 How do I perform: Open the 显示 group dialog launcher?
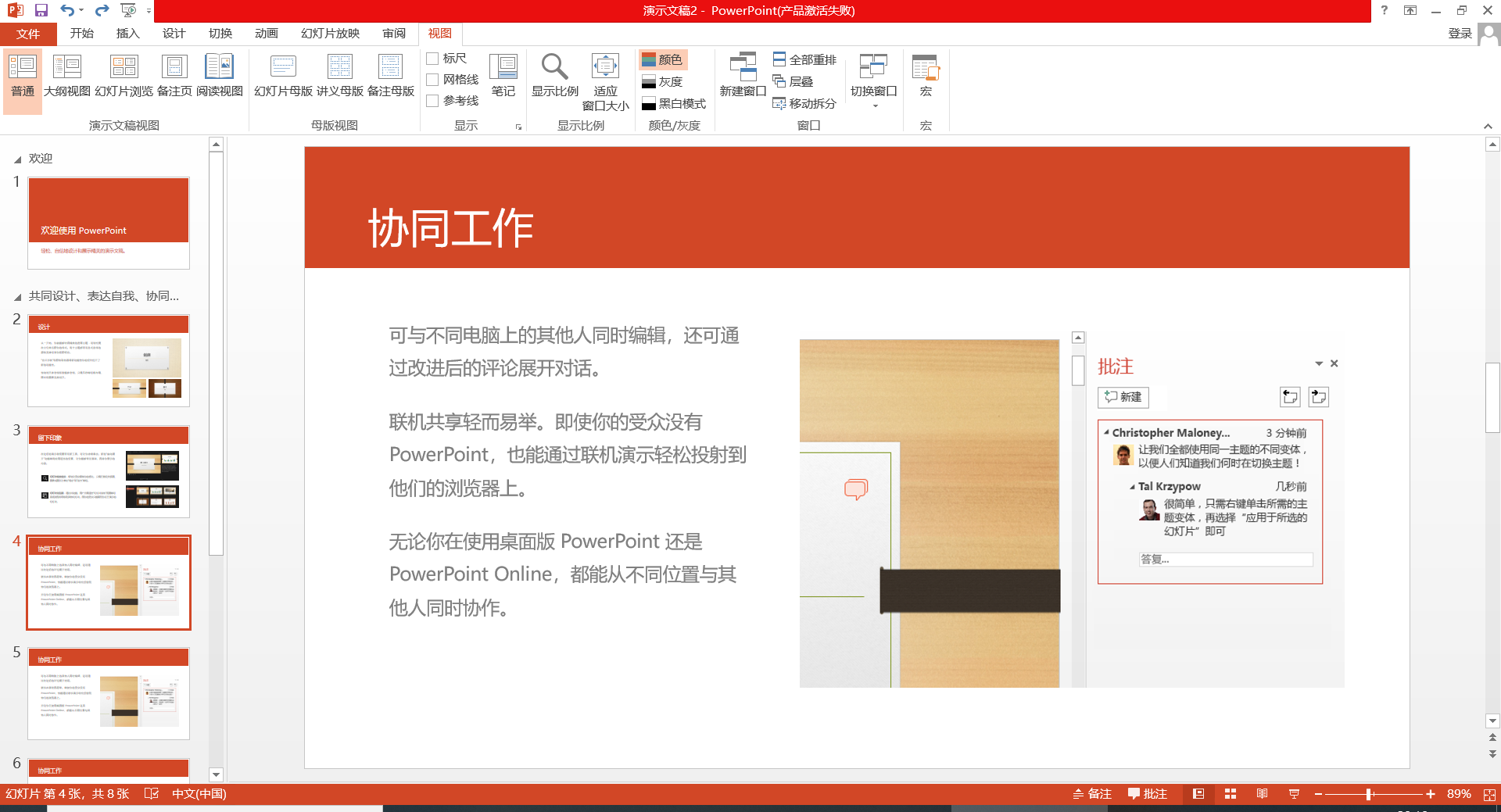pyautogui.click(x=518, y=127)
